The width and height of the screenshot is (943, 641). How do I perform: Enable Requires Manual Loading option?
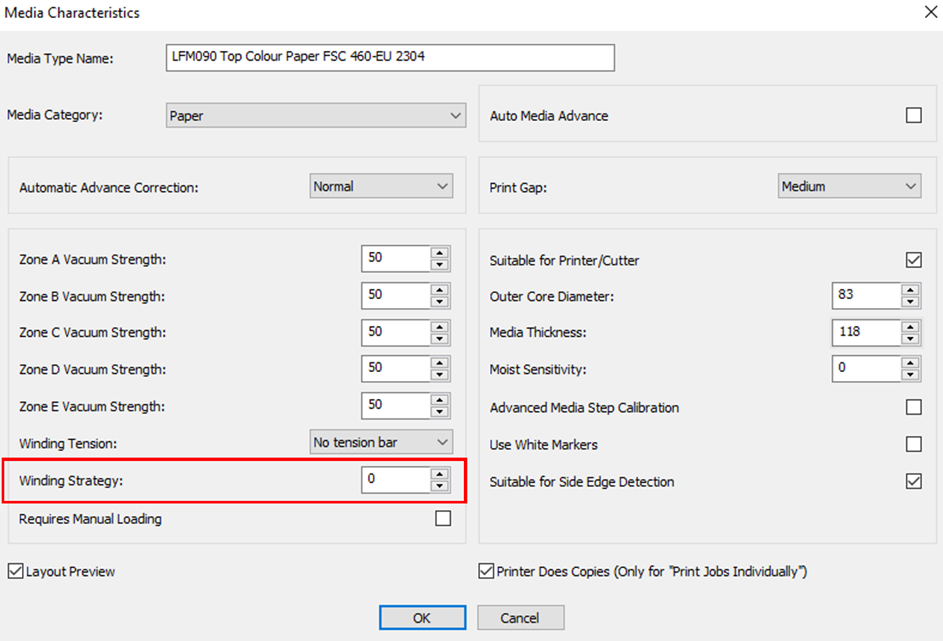[443, 518]
